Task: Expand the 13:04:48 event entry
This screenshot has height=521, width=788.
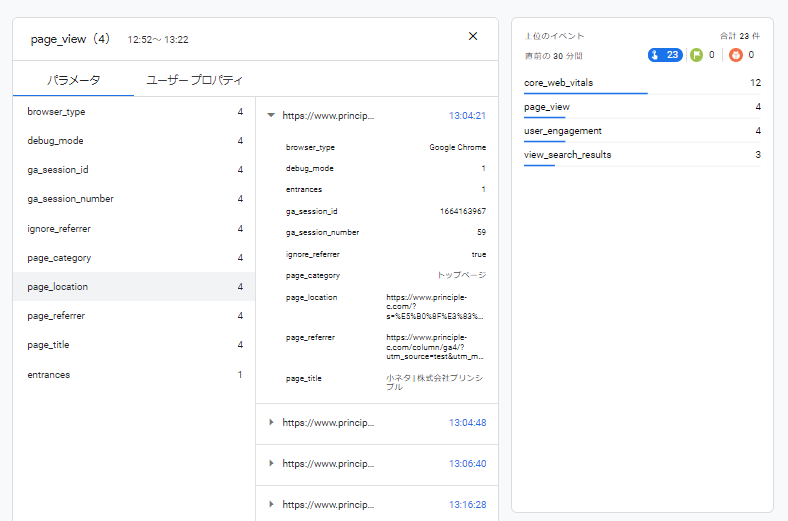Action: (271, 422)
